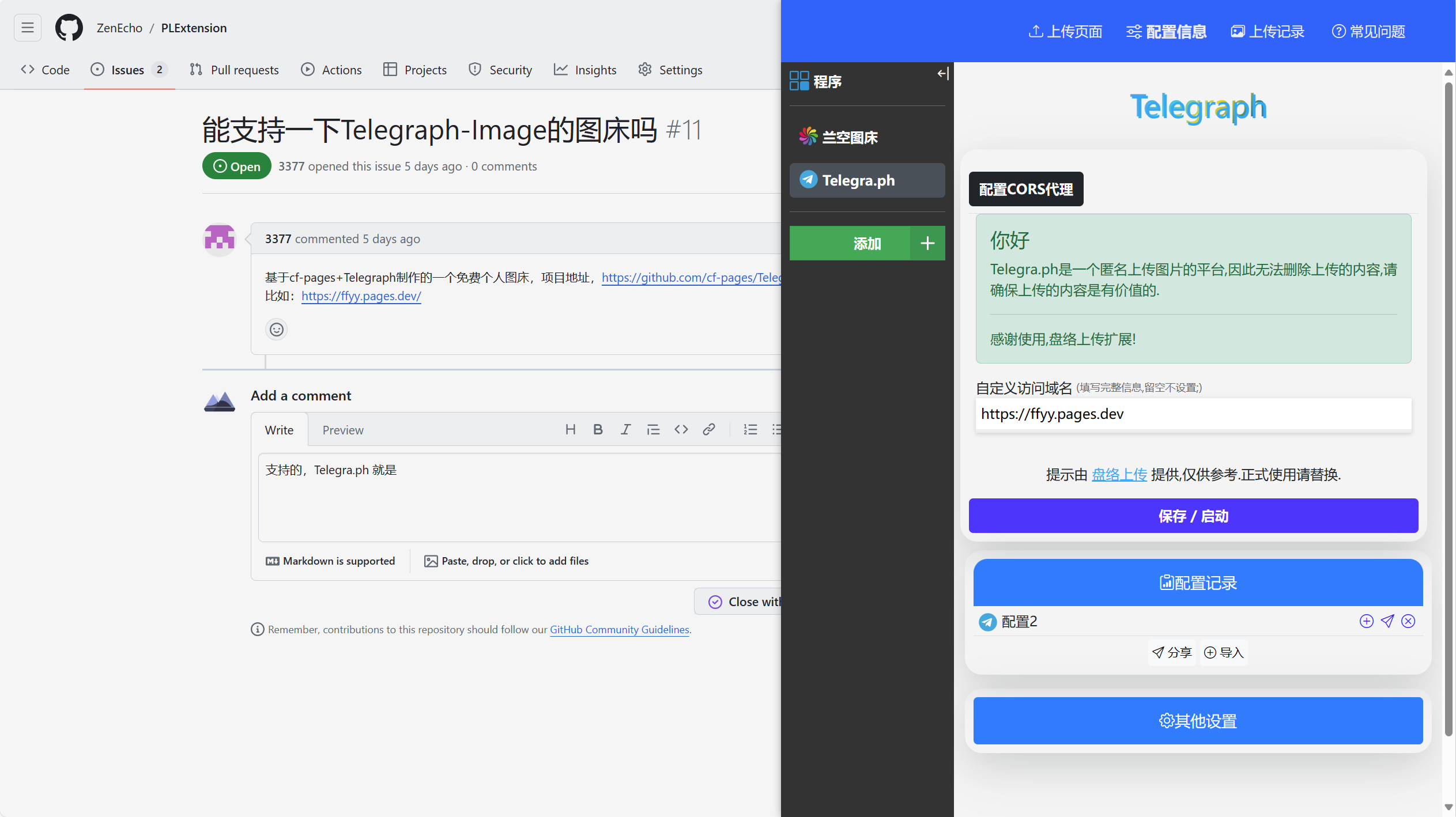This screenshot has width=1456, height=817.
Task: Open the Issues tab
Action: [x=129, y=70]
